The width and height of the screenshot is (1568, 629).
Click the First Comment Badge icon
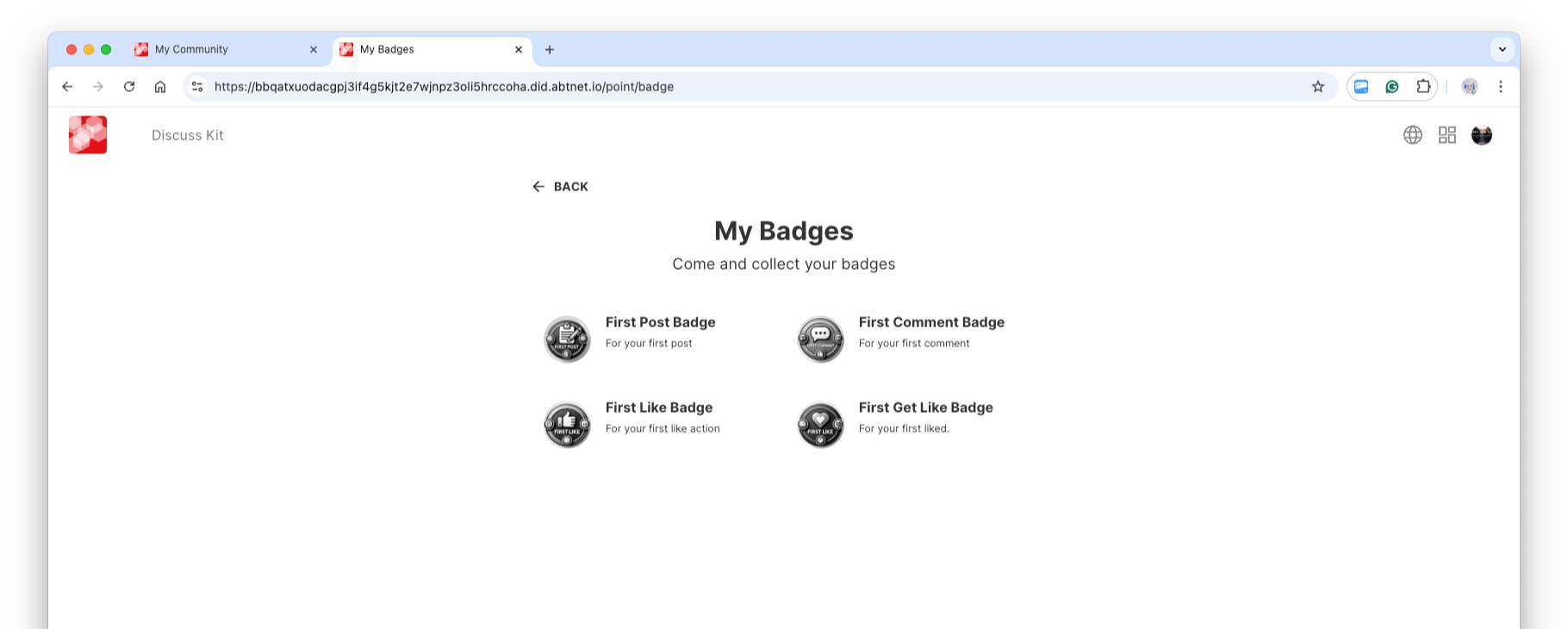coord(820,339)
